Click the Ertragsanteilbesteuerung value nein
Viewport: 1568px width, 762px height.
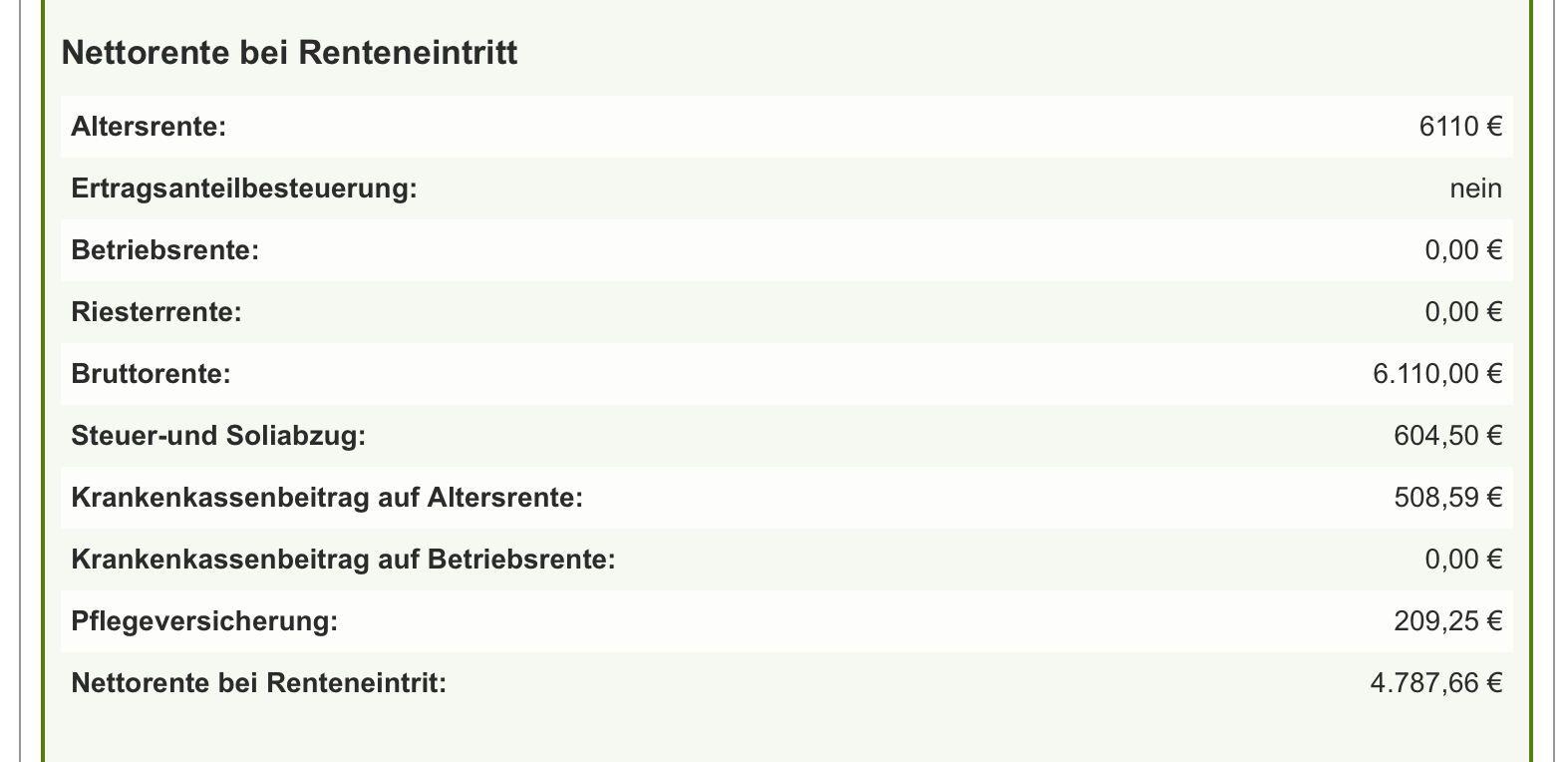pos(1475,189)
